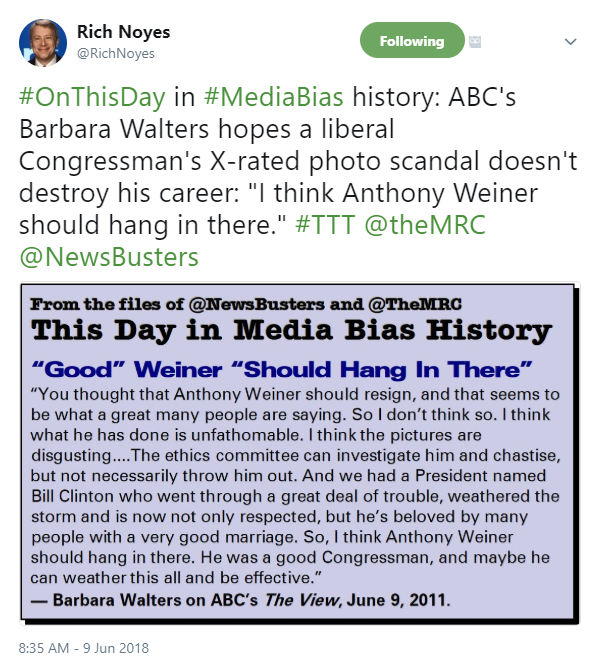The image size is (593, 661).
Task: Open the @theMRC mention
Action: [x=425, y=224]
